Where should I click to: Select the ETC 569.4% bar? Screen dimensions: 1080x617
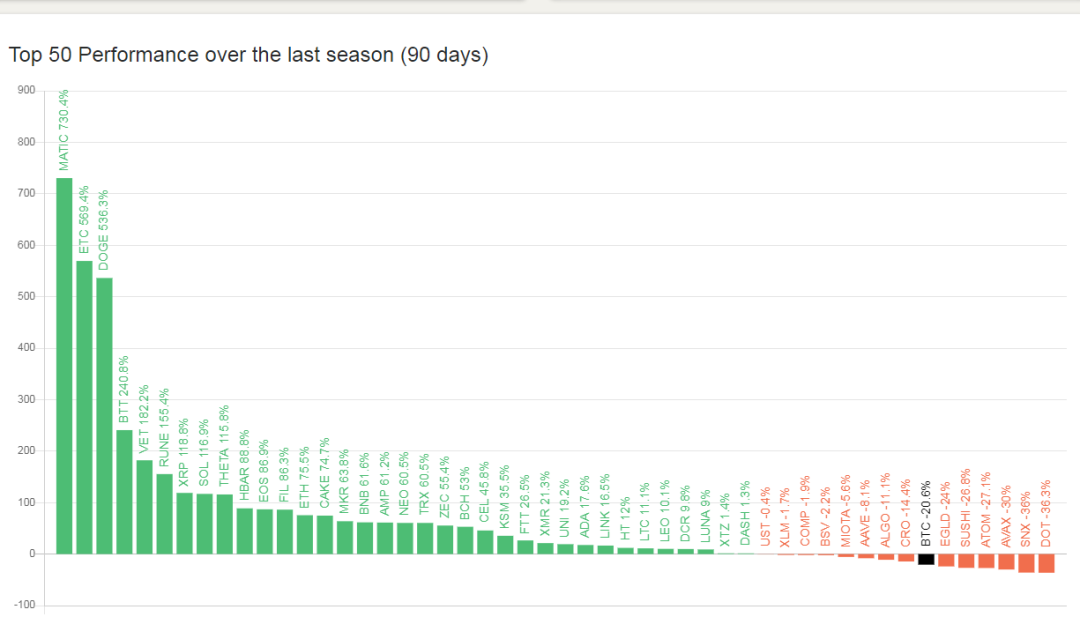click(x=84, y=407)
